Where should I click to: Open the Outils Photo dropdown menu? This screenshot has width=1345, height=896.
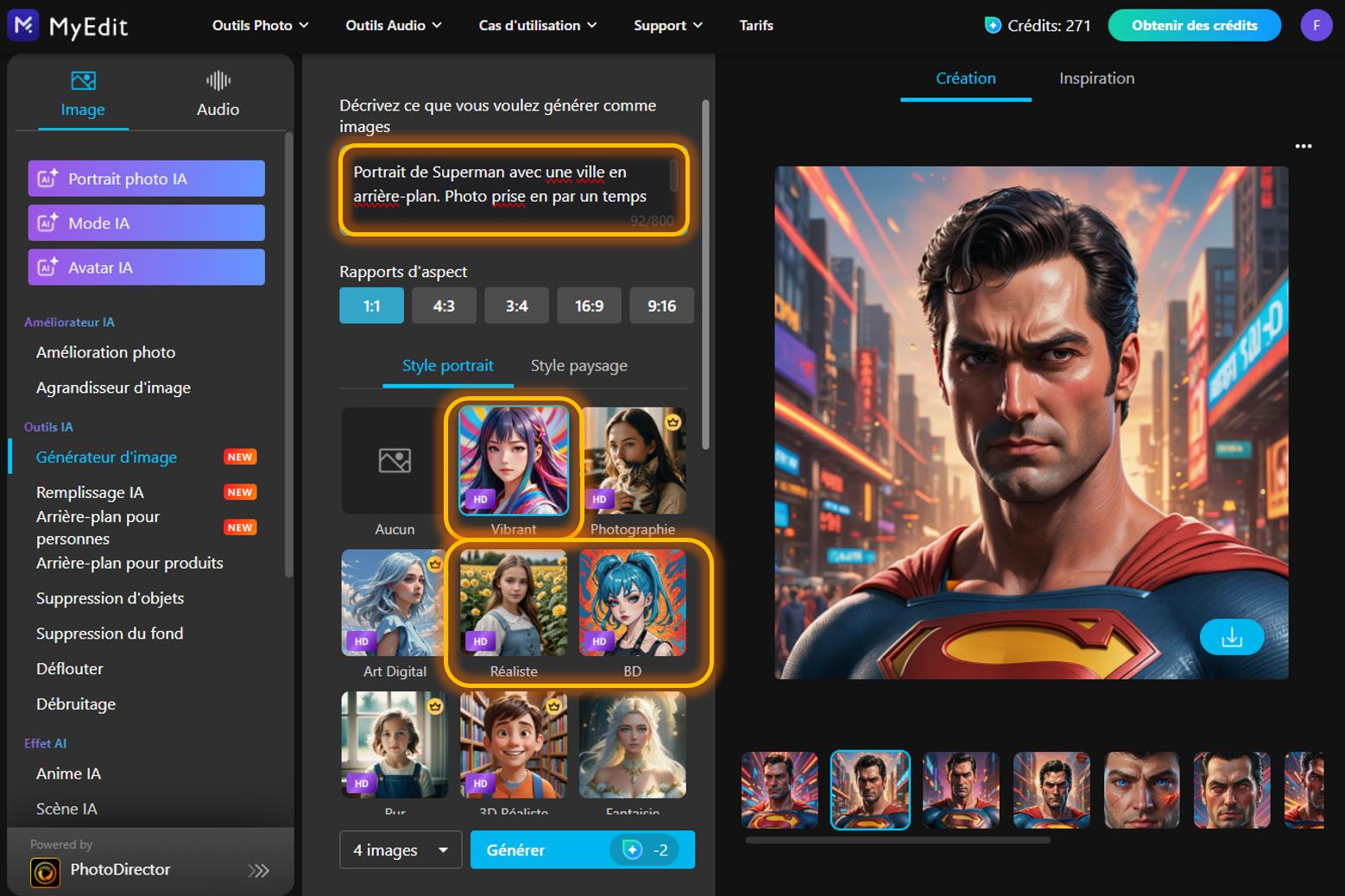(260, 26)
